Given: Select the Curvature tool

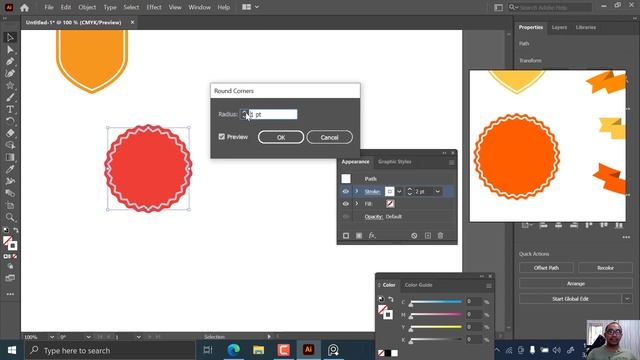Looking at the screenshot, I should coord(10,73).
